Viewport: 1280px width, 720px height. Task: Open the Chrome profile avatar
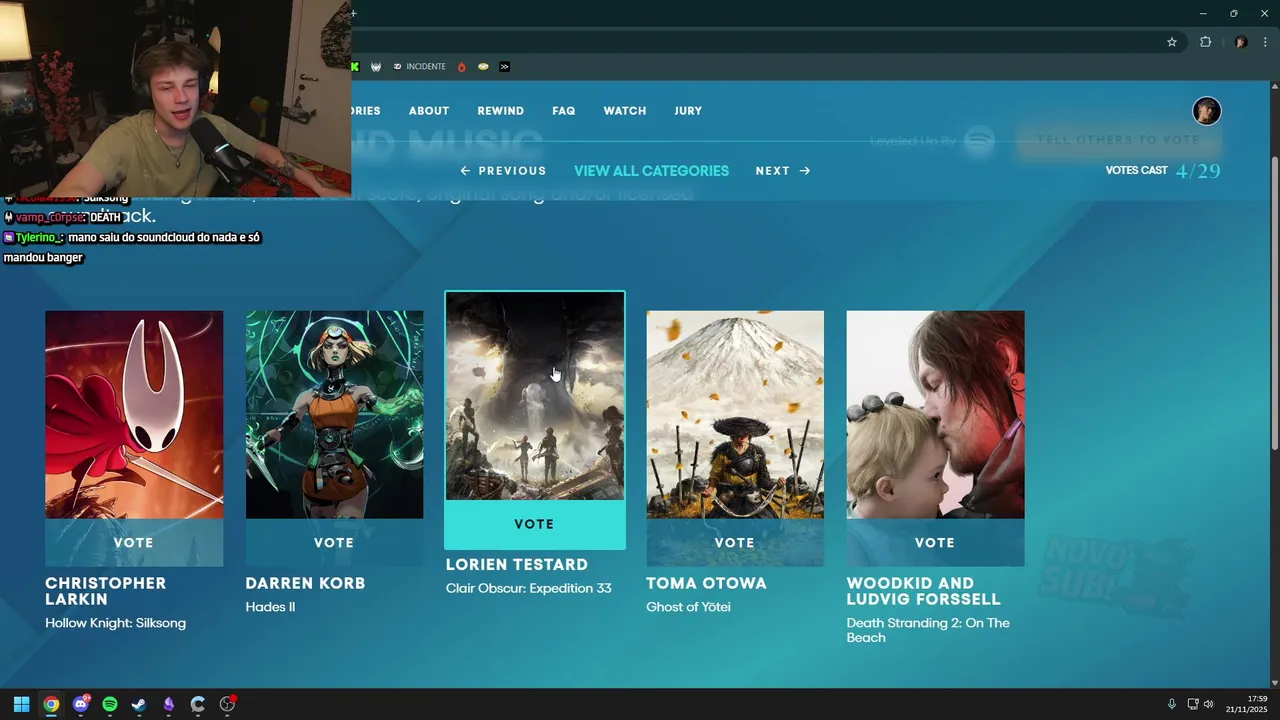coord(1241,42)
